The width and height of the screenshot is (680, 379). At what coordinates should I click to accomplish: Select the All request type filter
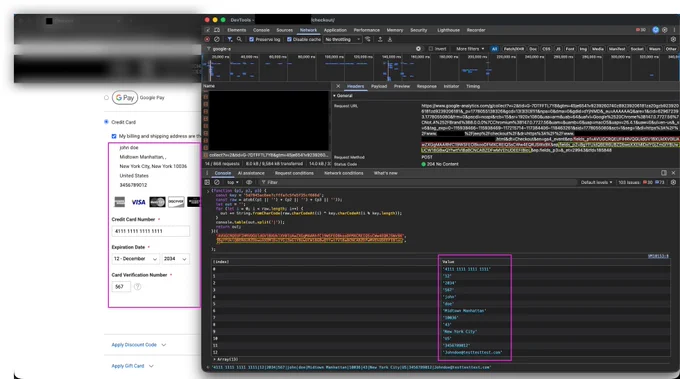494,49
